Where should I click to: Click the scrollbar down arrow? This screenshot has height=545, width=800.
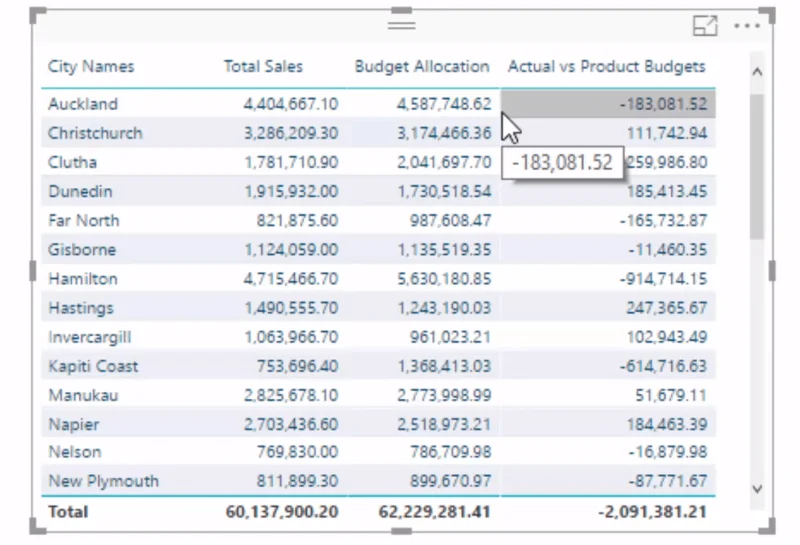tap(758, 489)
